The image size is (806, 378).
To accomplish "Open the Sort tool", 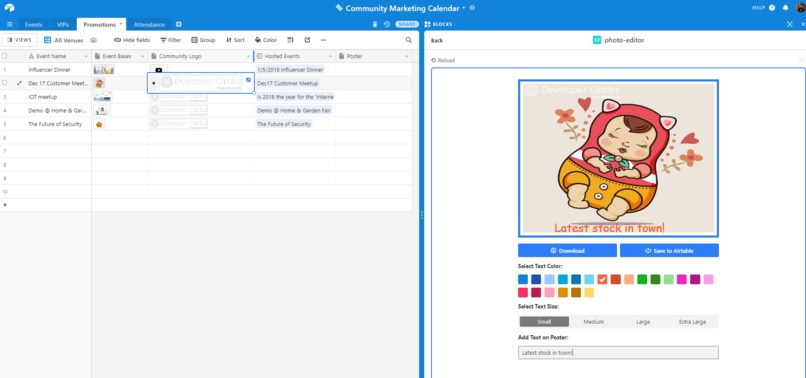I will pyautogui.click(x=235, y=40).
